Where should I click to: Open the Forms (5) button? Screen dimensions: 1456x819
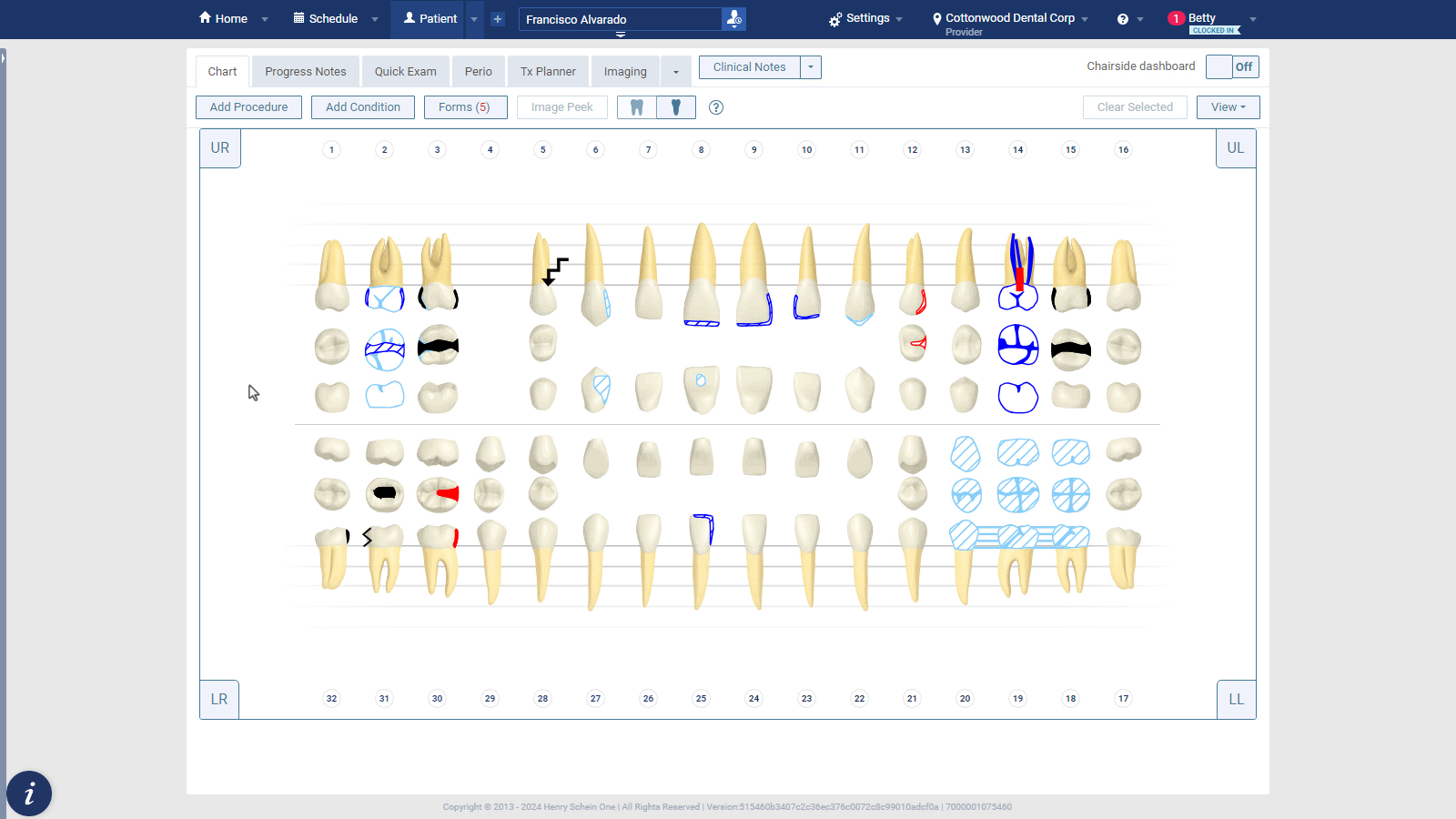point(464,107)
